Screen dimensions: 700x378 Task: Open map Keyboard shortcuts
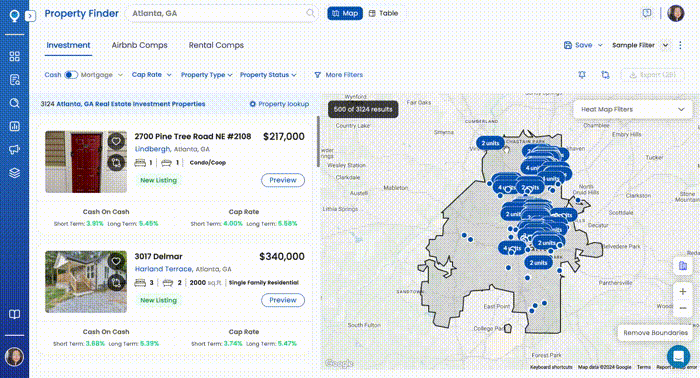point(551,367)
